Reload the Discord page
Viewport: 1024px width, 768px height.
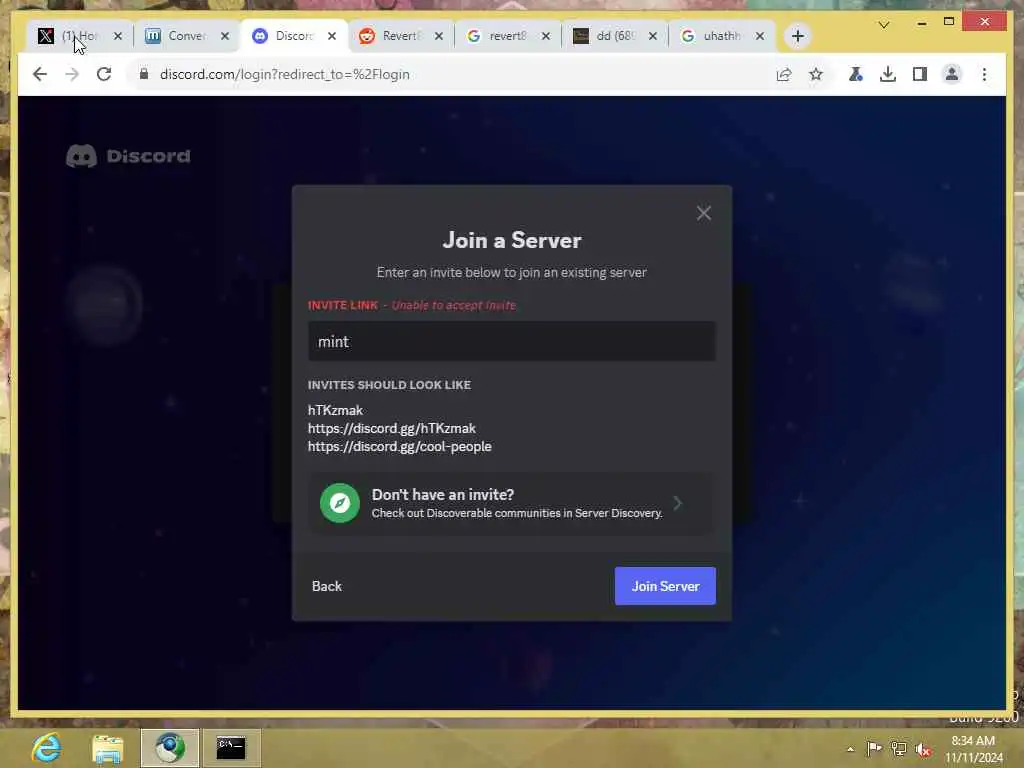[x=104, y=74]
